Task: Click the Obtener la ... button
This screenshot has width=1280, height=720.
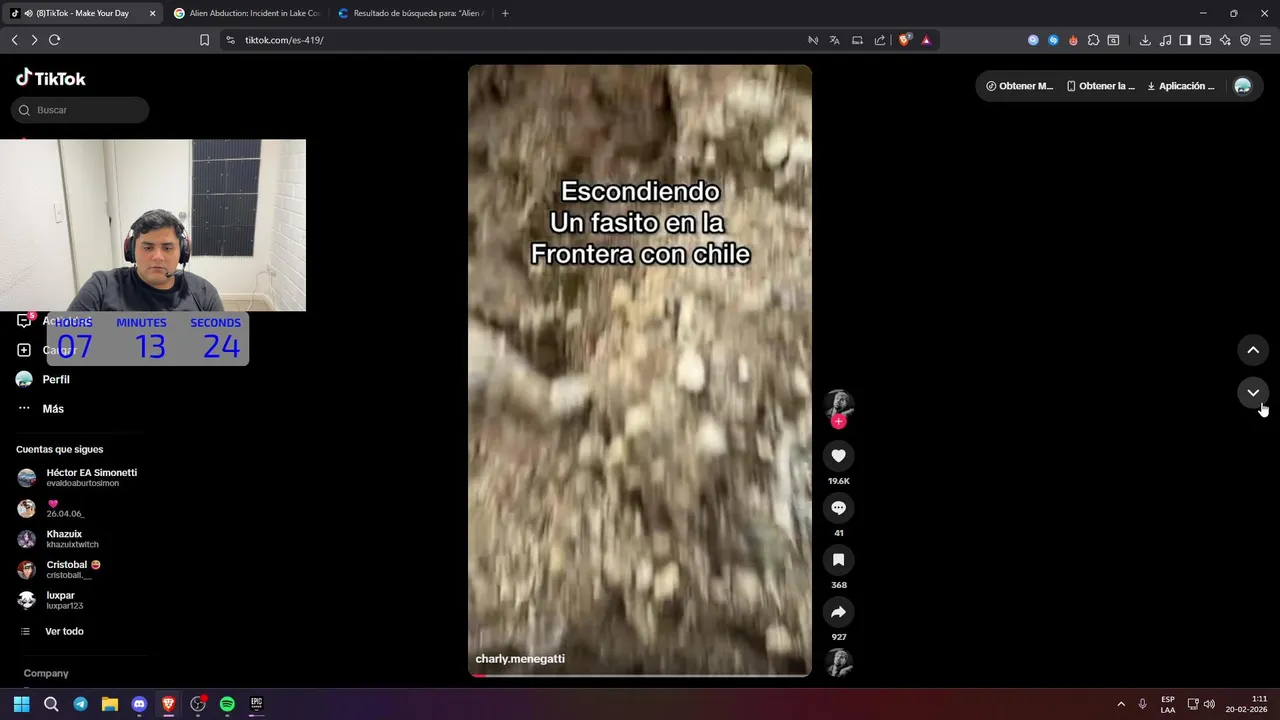Action: (x=1101, y=86)
